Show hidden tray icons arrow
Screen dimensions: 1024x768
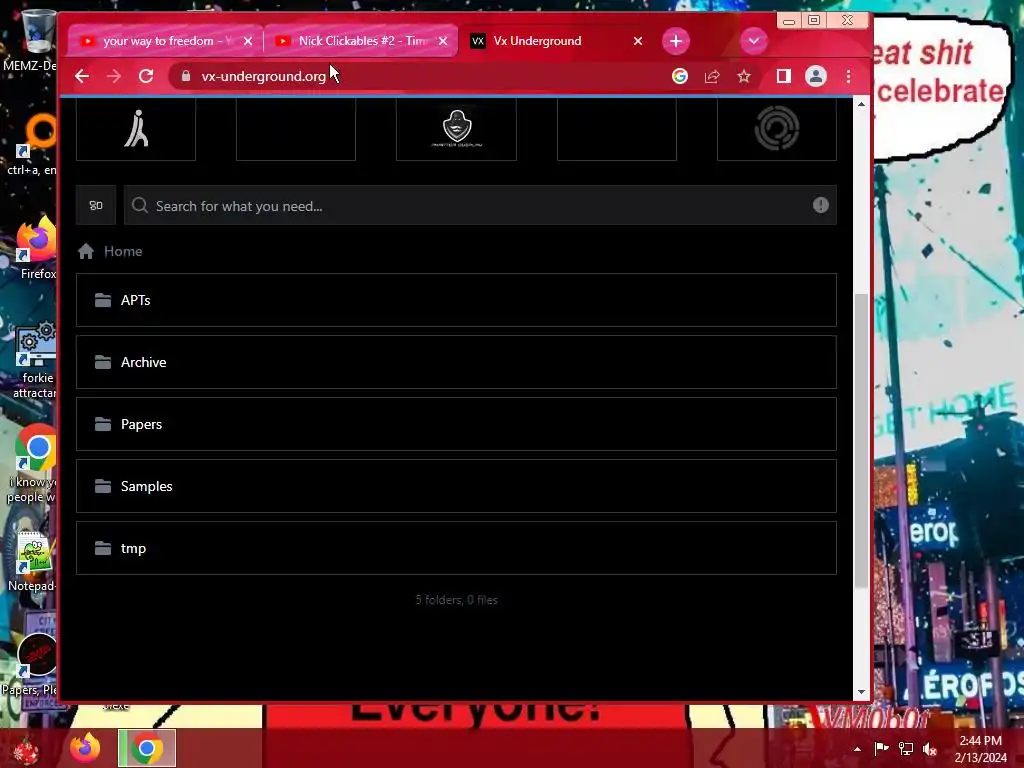[x=857, y=749]
